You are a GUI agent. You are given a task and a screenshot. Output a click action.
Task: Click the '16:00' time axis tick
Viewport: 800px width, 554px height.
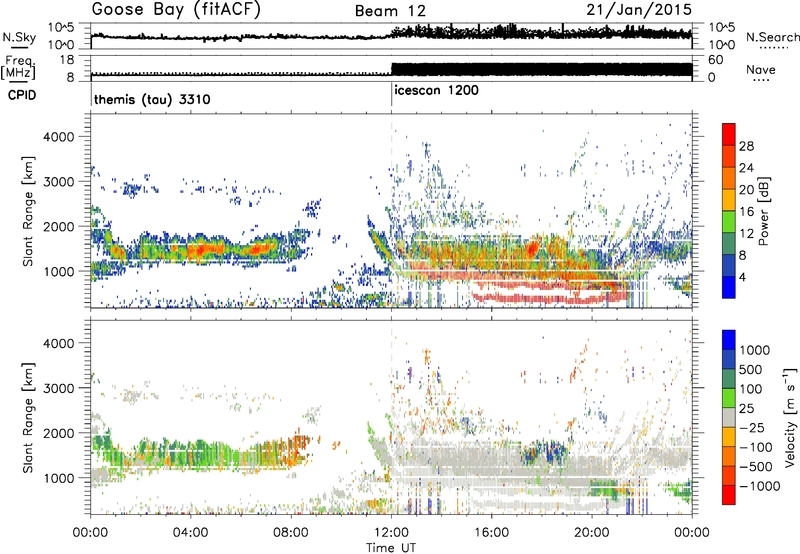coord(491,533)
